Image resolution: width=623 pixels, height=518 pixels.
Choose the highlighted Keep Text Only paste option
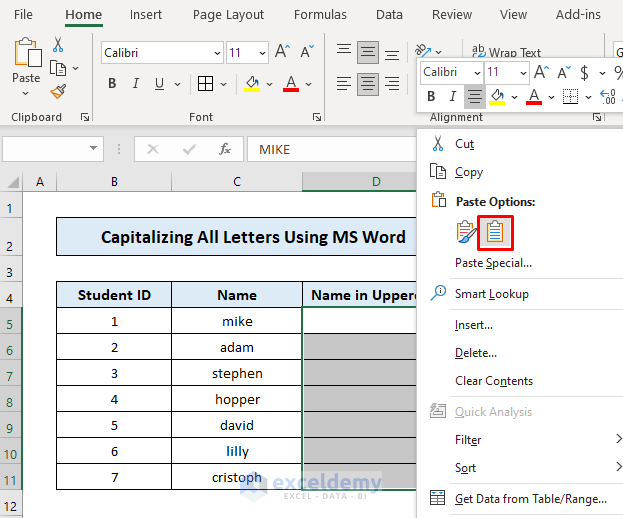[x=494, y=232]
